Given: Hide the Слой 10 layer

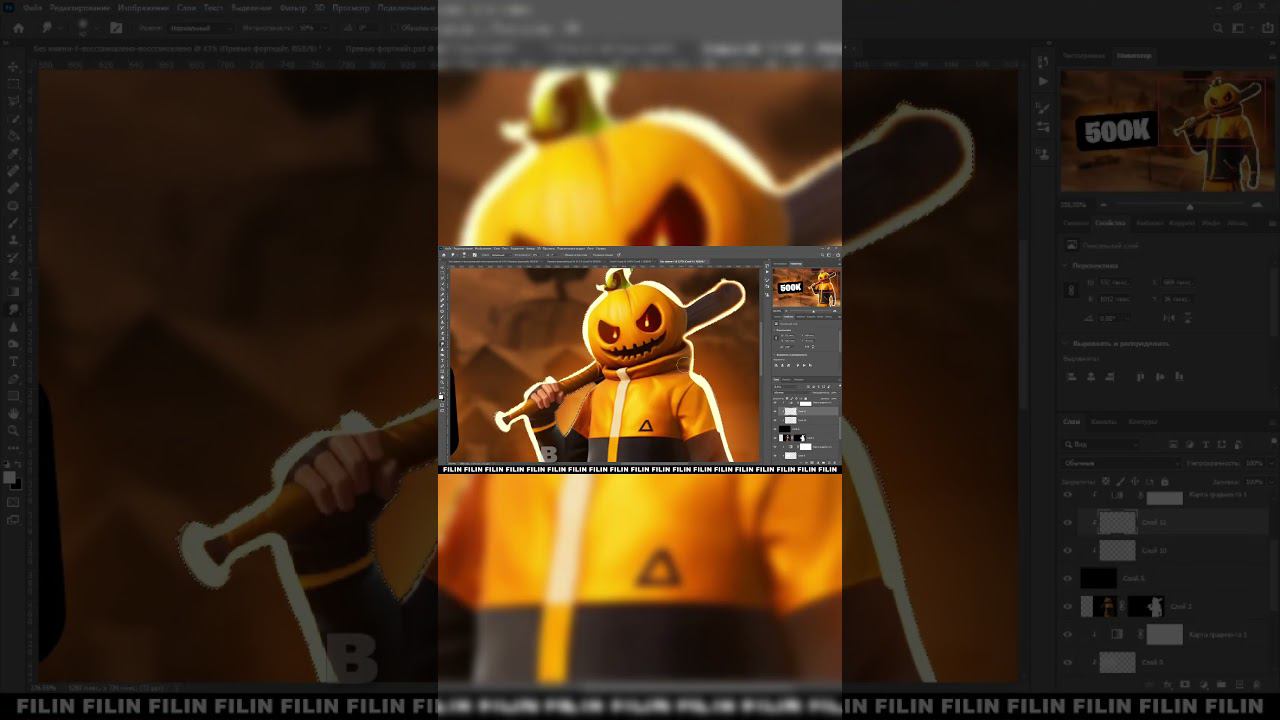Looking at the screenshot, I should 1068,550.
